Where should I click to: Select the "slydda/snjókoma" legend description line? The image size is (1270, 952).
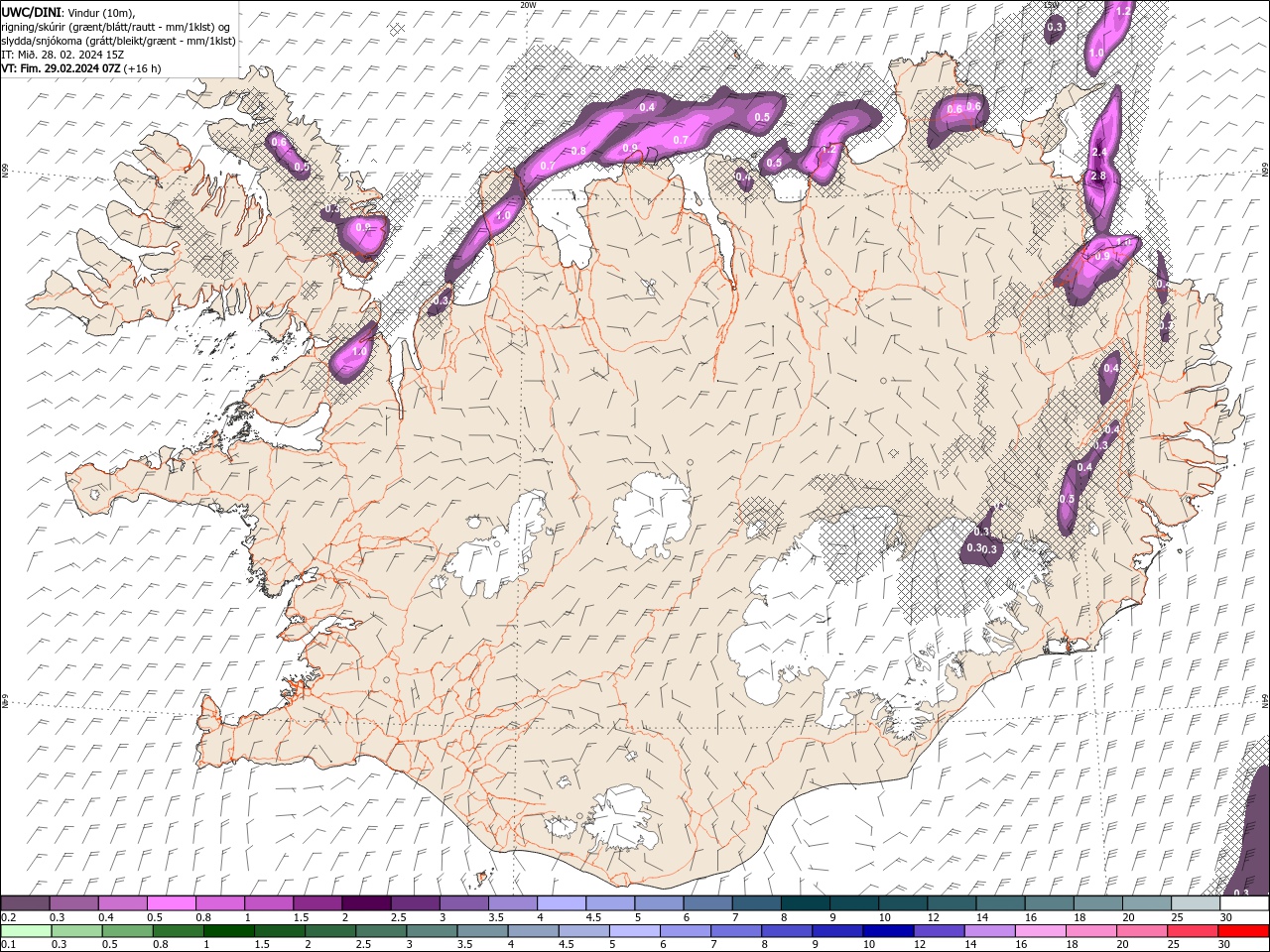point(118,41)
